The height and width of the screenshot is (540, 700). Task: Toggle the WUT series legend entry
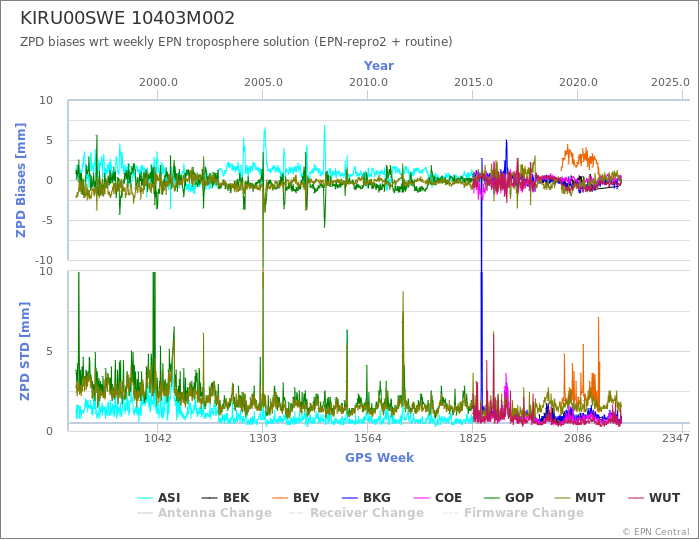coord(654,498)
